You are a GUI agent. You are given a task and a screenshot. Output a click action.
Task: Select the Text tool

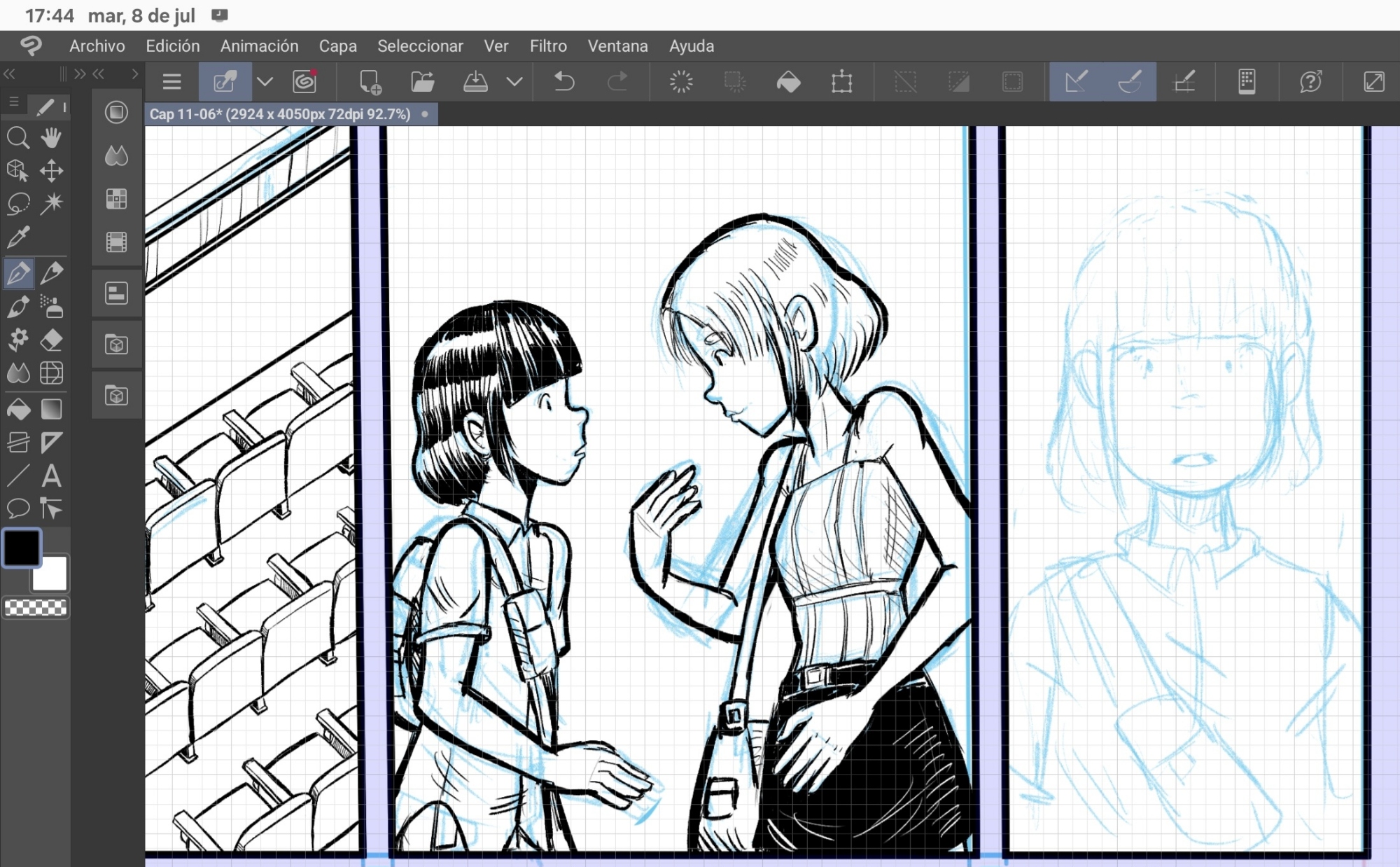coord(51,476)
